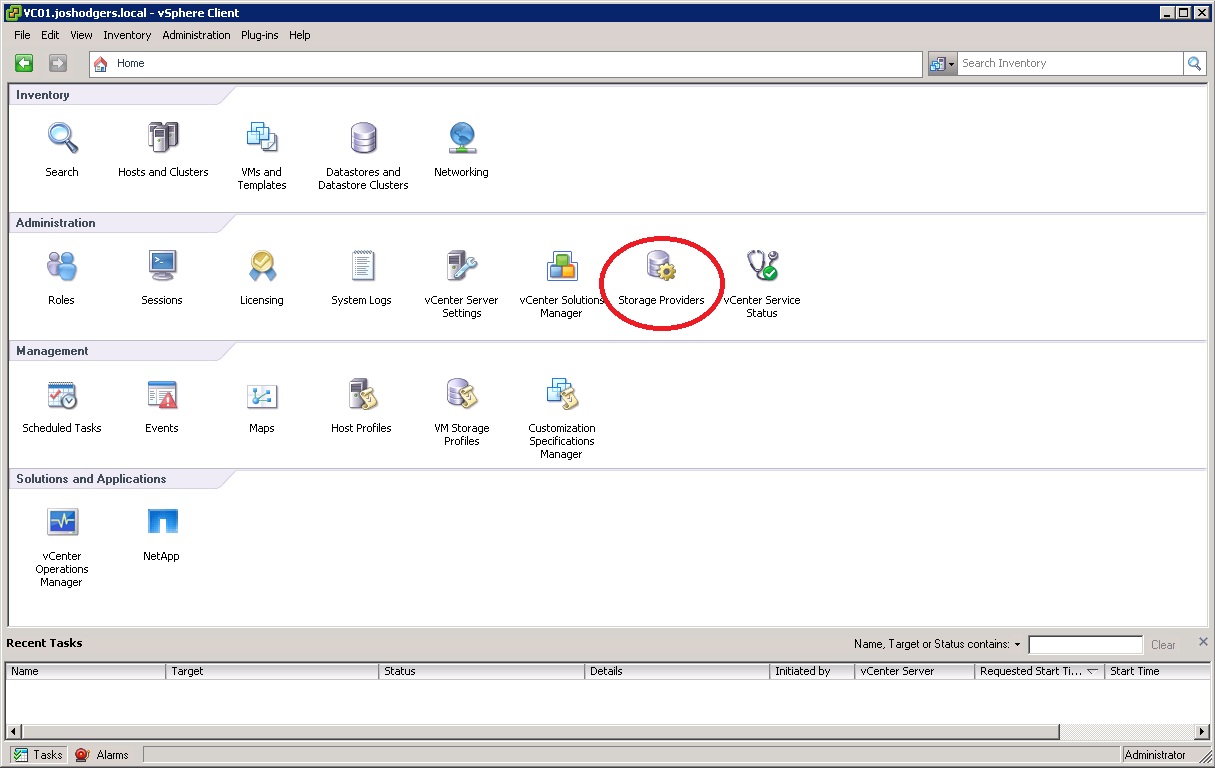Click the Search Inventory input field
The height and width of the screenshot is (768, 1215).
1068,63
